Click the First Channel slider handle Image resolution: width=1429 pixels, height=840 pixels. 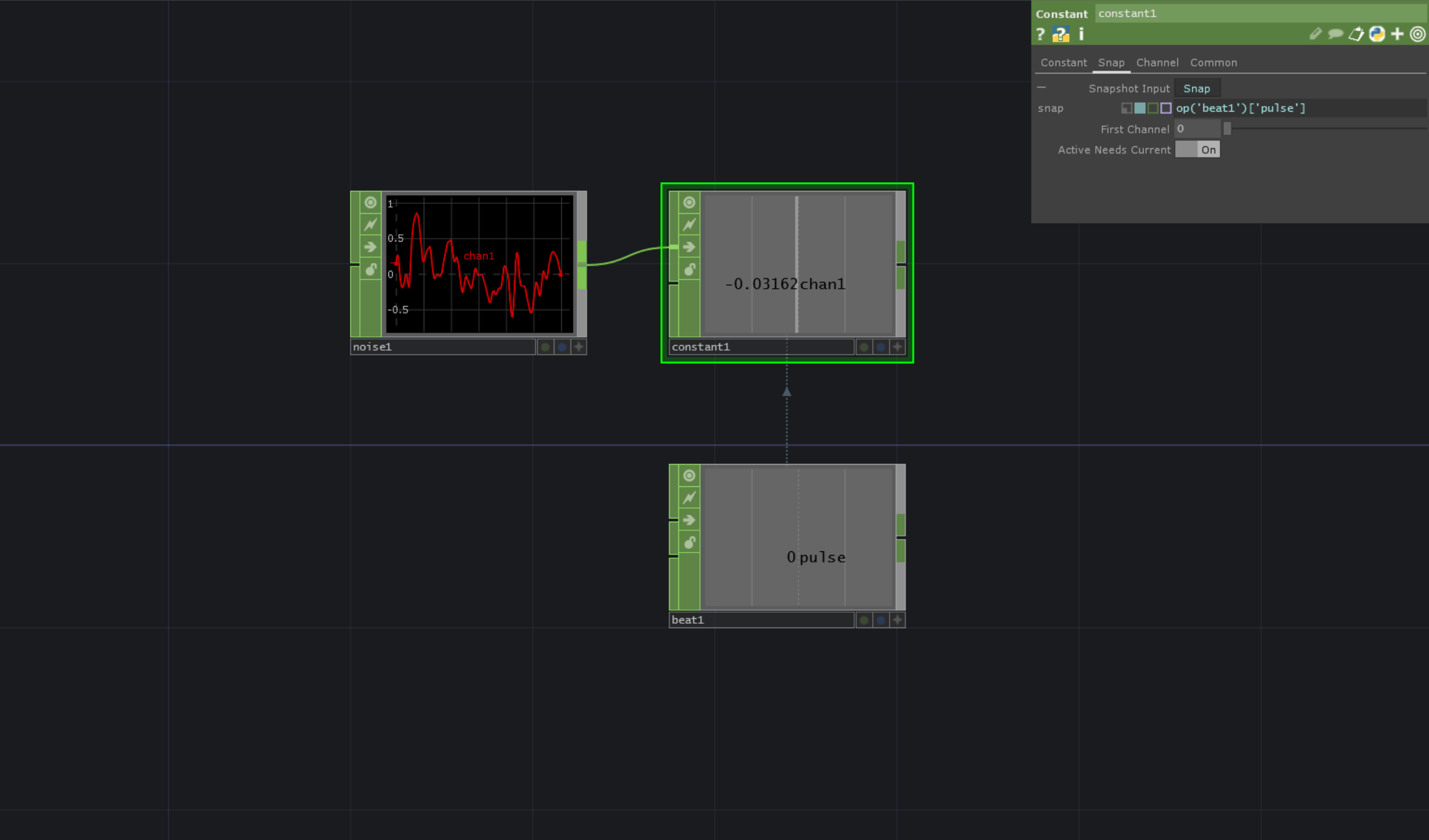tap(1227, 129)
